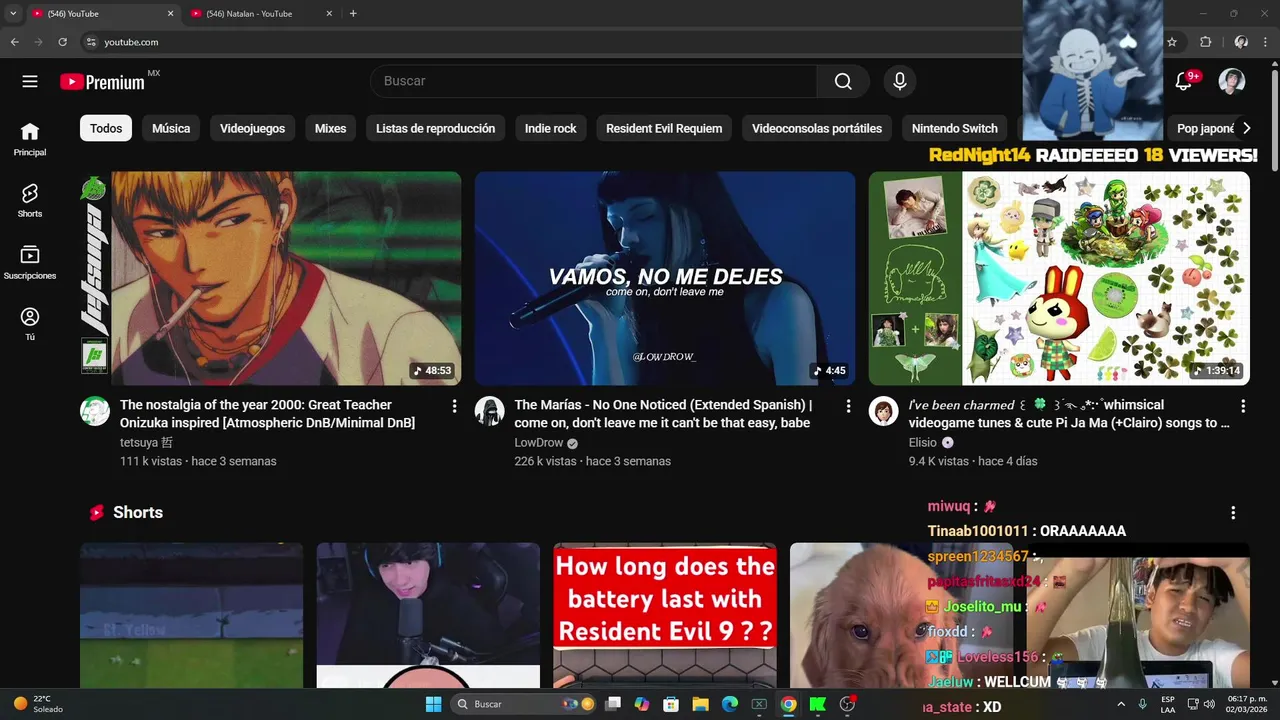Image resolution: width=1280 pixels, height=720 pixels.
Task: Bookmark this page with the star
Action: click(1172, 42)
